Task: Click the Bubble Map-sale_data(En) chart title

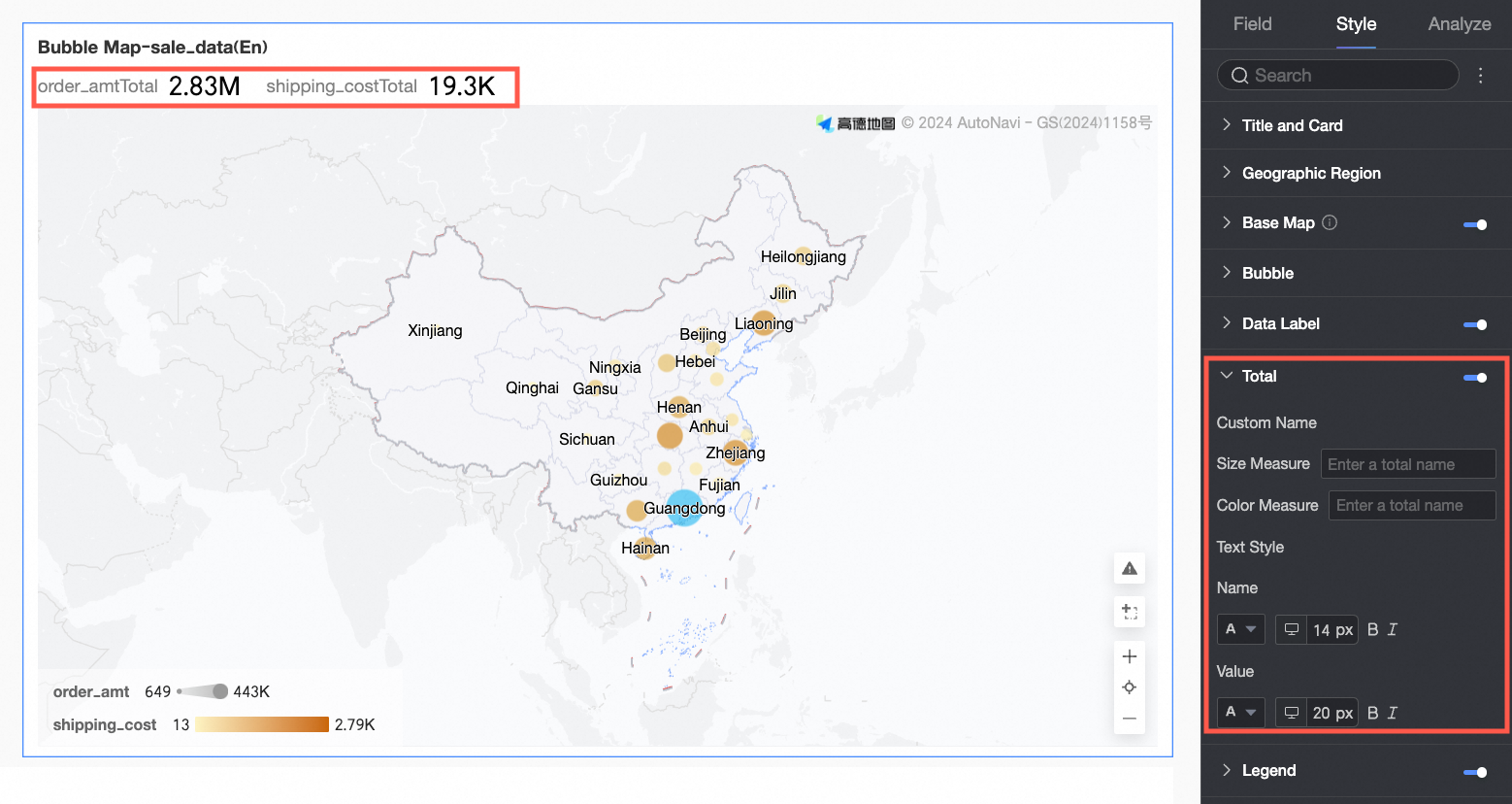Action: [152, 47]
